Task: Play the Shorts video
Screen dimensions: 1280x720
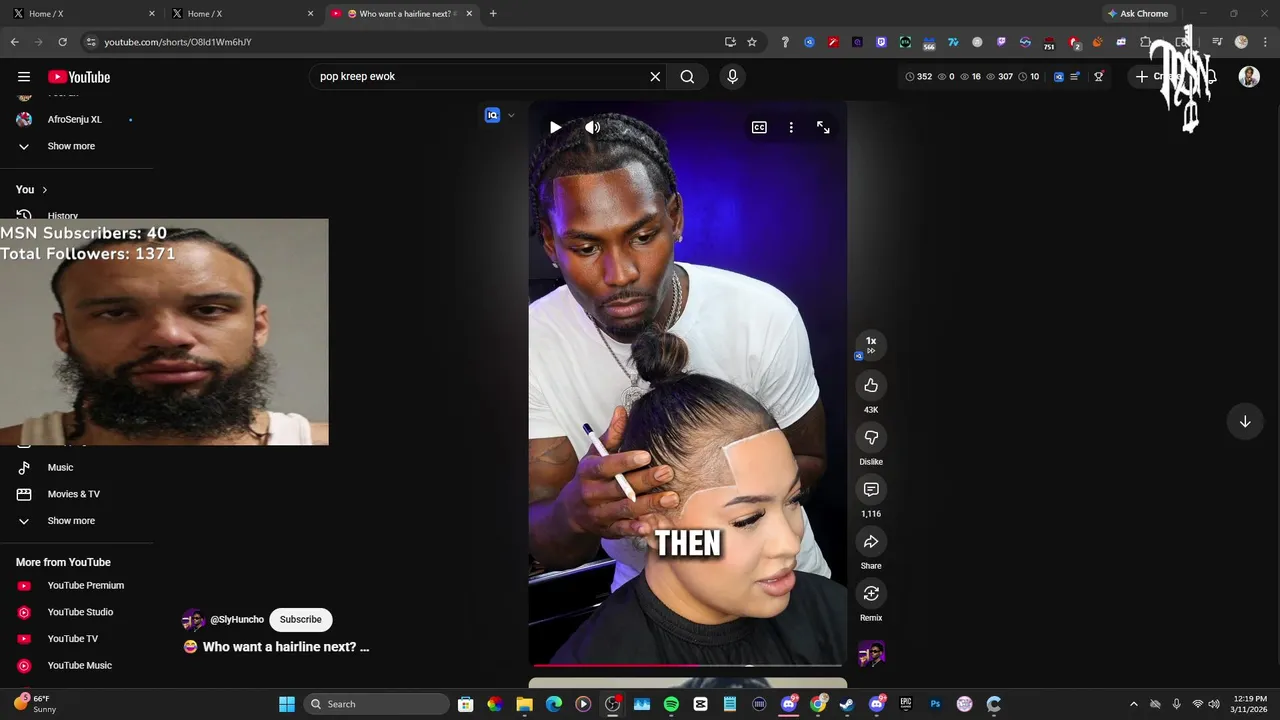Action: [x=555, y=127]
